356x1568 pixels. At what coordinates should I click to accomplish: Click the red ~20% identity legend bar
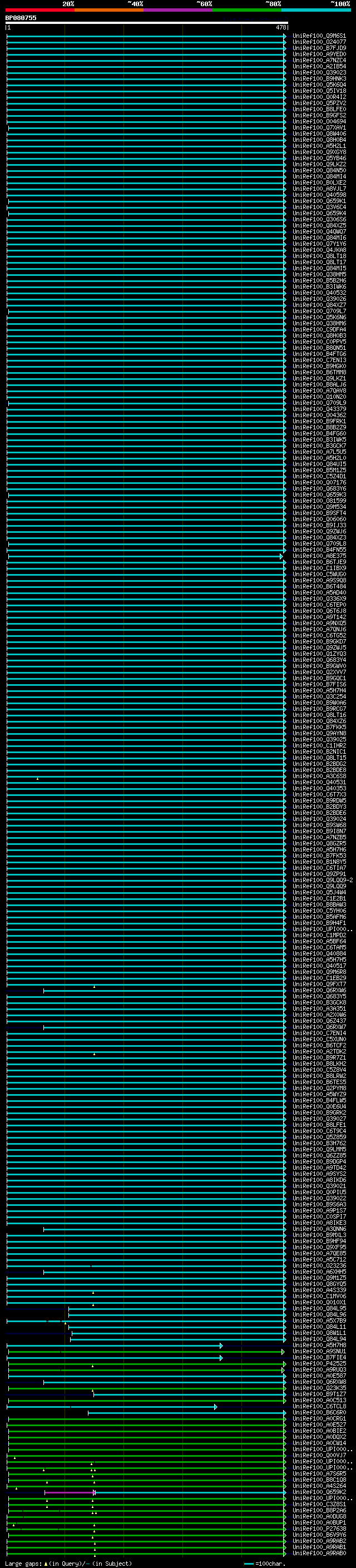tap(39, 10)
